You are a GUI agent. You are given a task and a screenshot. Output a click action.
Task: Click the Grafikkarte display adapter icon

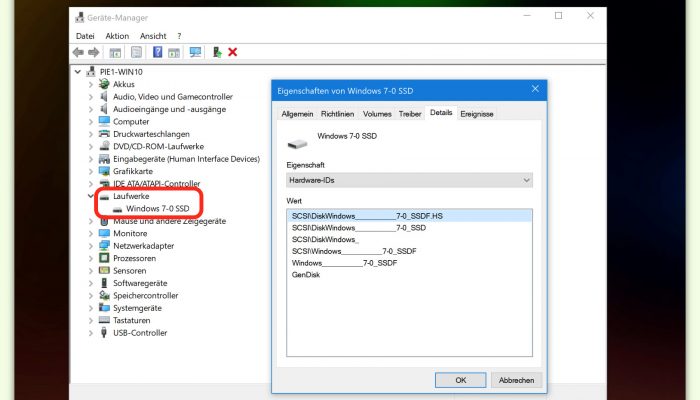point(104,171)
